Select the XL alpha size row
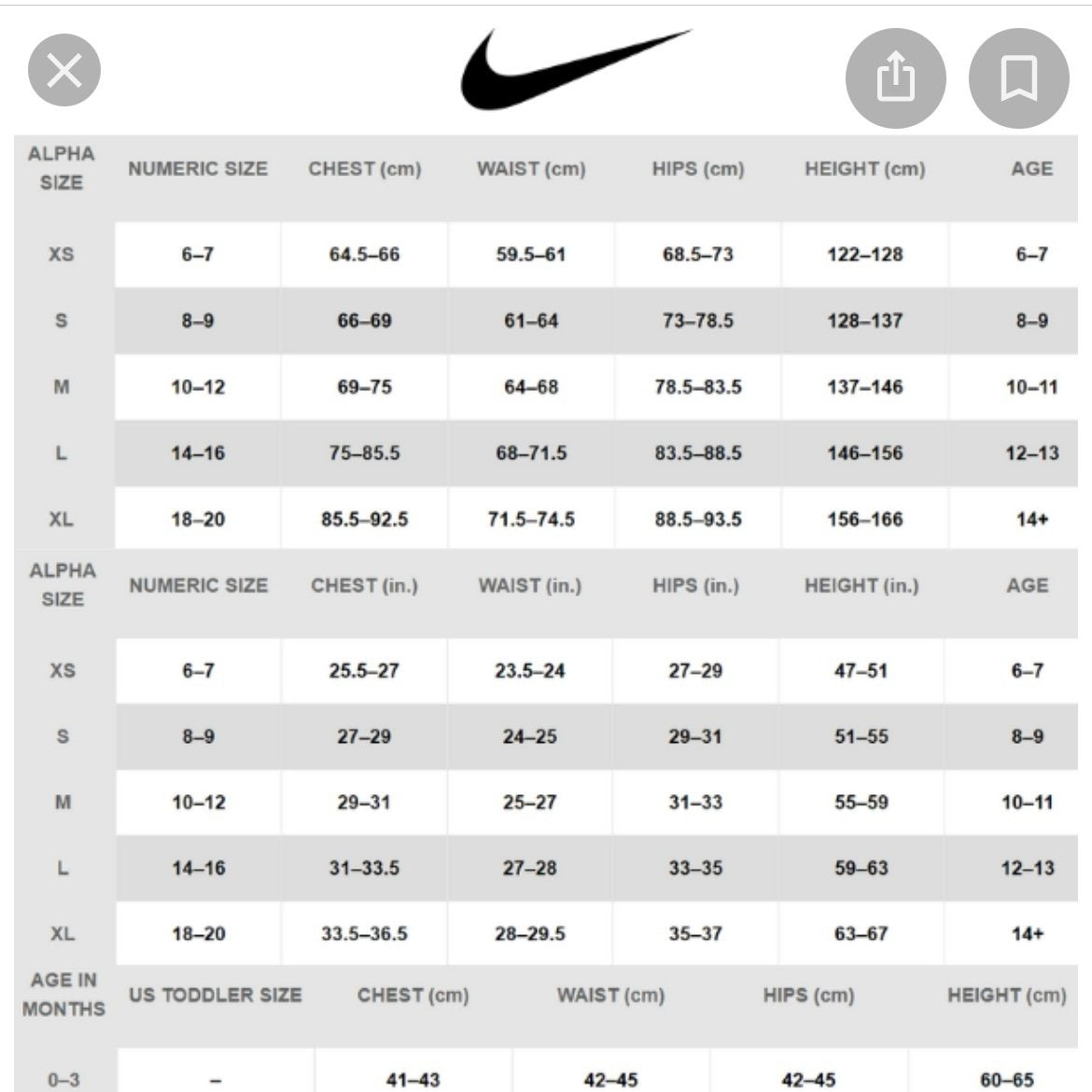Viewport: 1092px width, 1092px height. [61, 519]
